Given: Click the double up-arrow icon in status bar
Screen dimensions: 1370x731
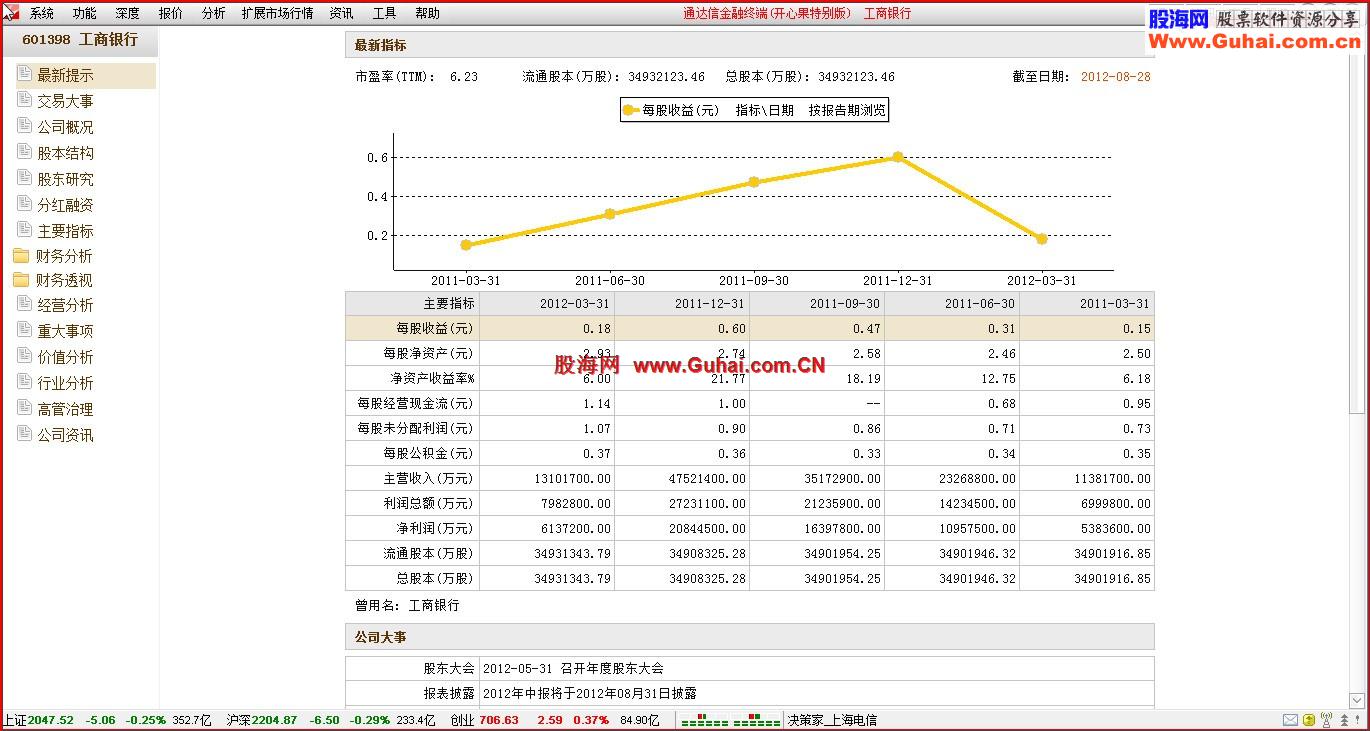Looking at the screenshot, I should (x=1342, y=720).
